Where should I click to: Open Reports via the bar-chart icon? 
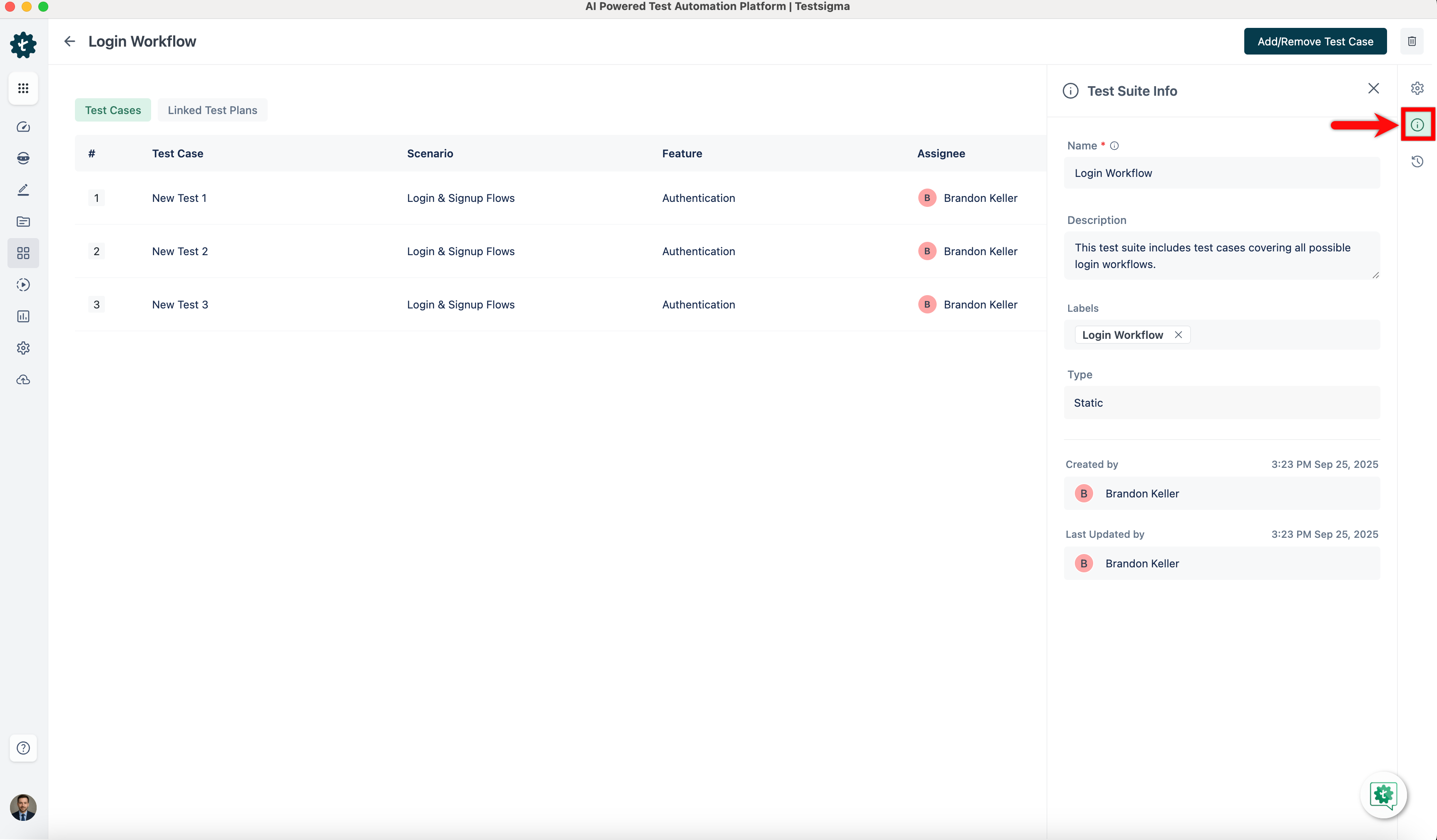(x=23, y=316)
